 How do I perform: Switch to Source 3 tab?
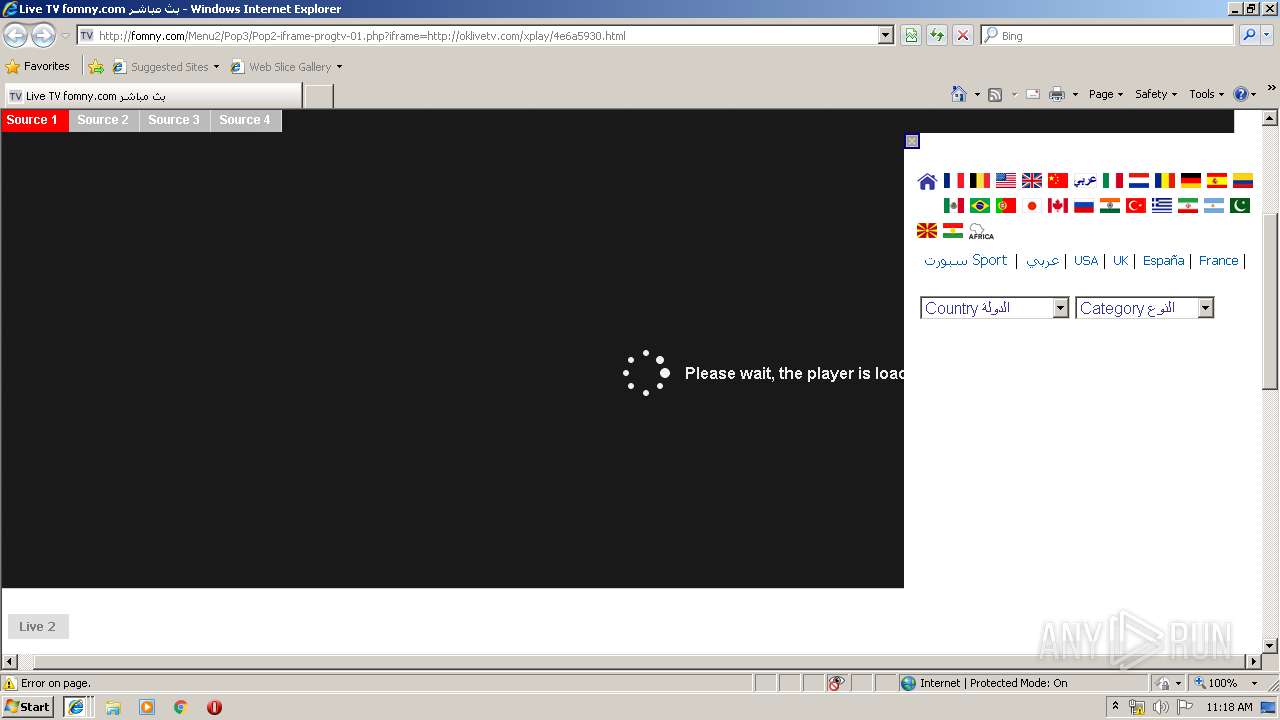174,120
